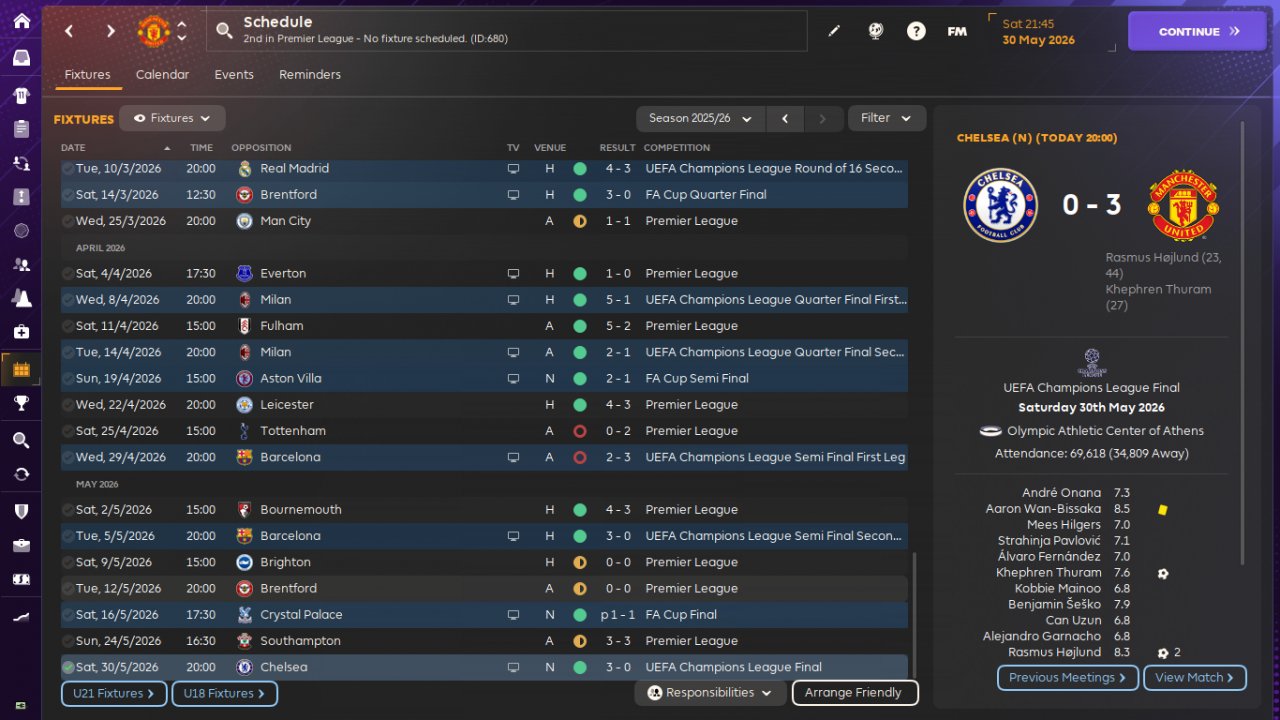Image resolution: width=1280 pixels, height=720 pixels.
Task: Click the View Match button
Action: click(1195, 678)
